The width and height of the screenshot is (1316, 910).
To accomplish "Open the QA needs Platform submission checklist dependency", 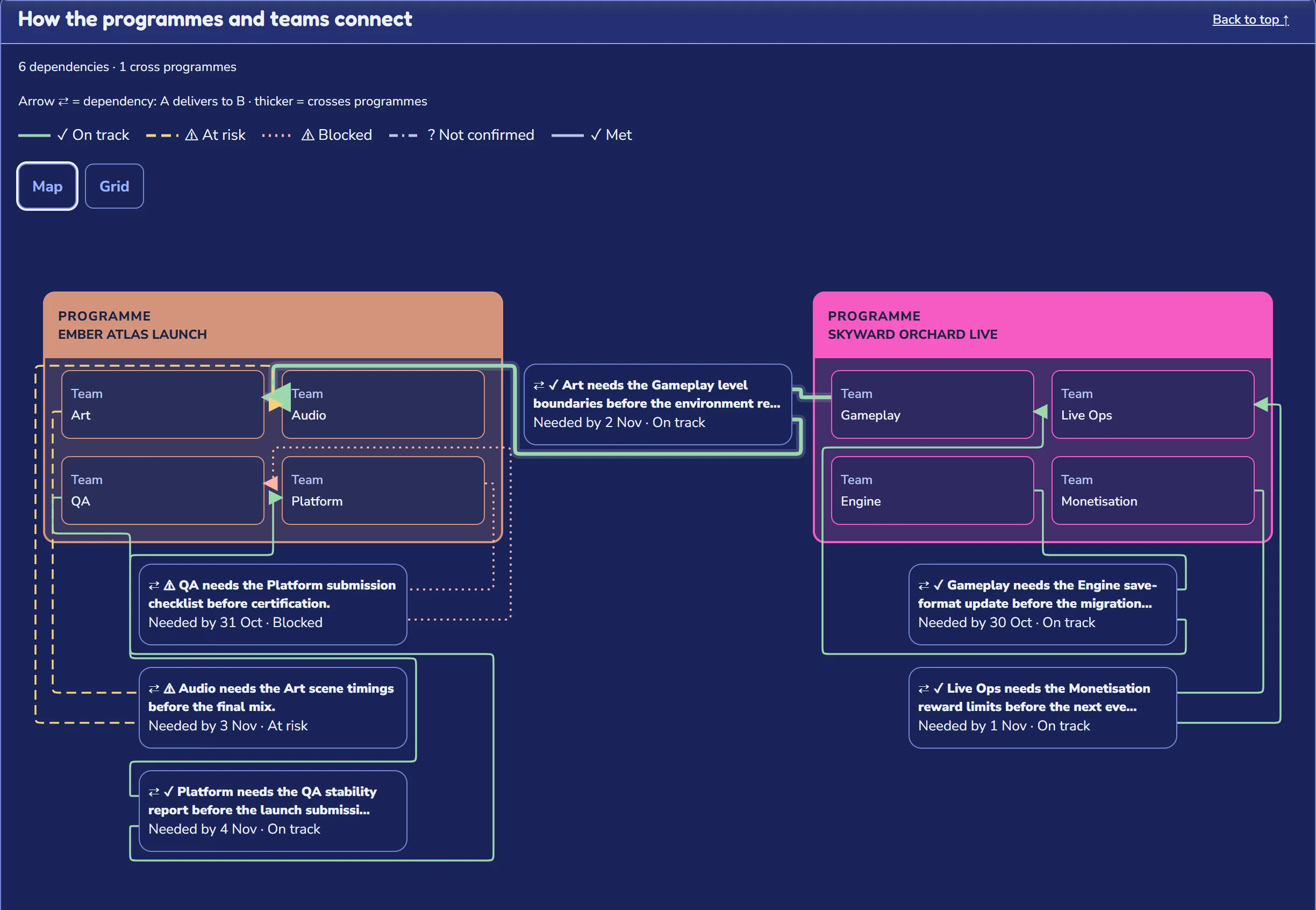I will coord(273,605).
